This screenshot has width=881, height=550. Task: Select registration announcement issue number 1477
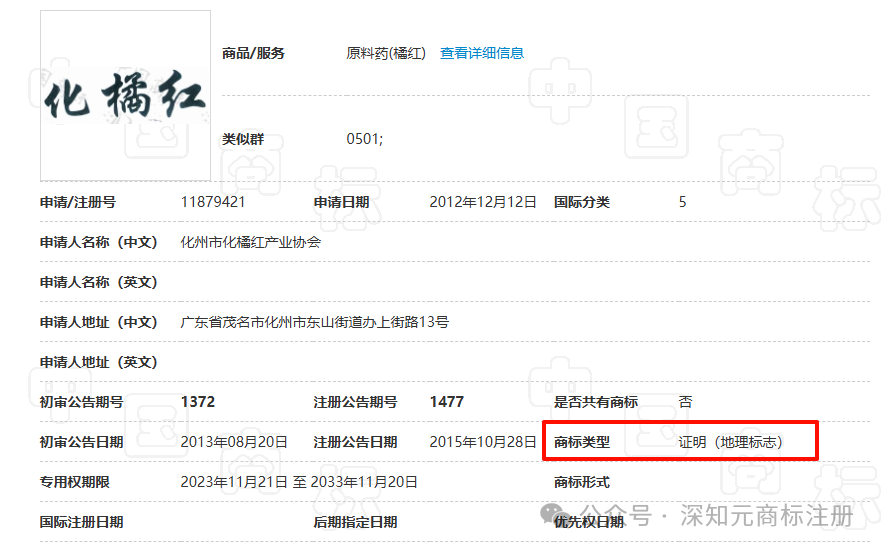pos(447,402)
